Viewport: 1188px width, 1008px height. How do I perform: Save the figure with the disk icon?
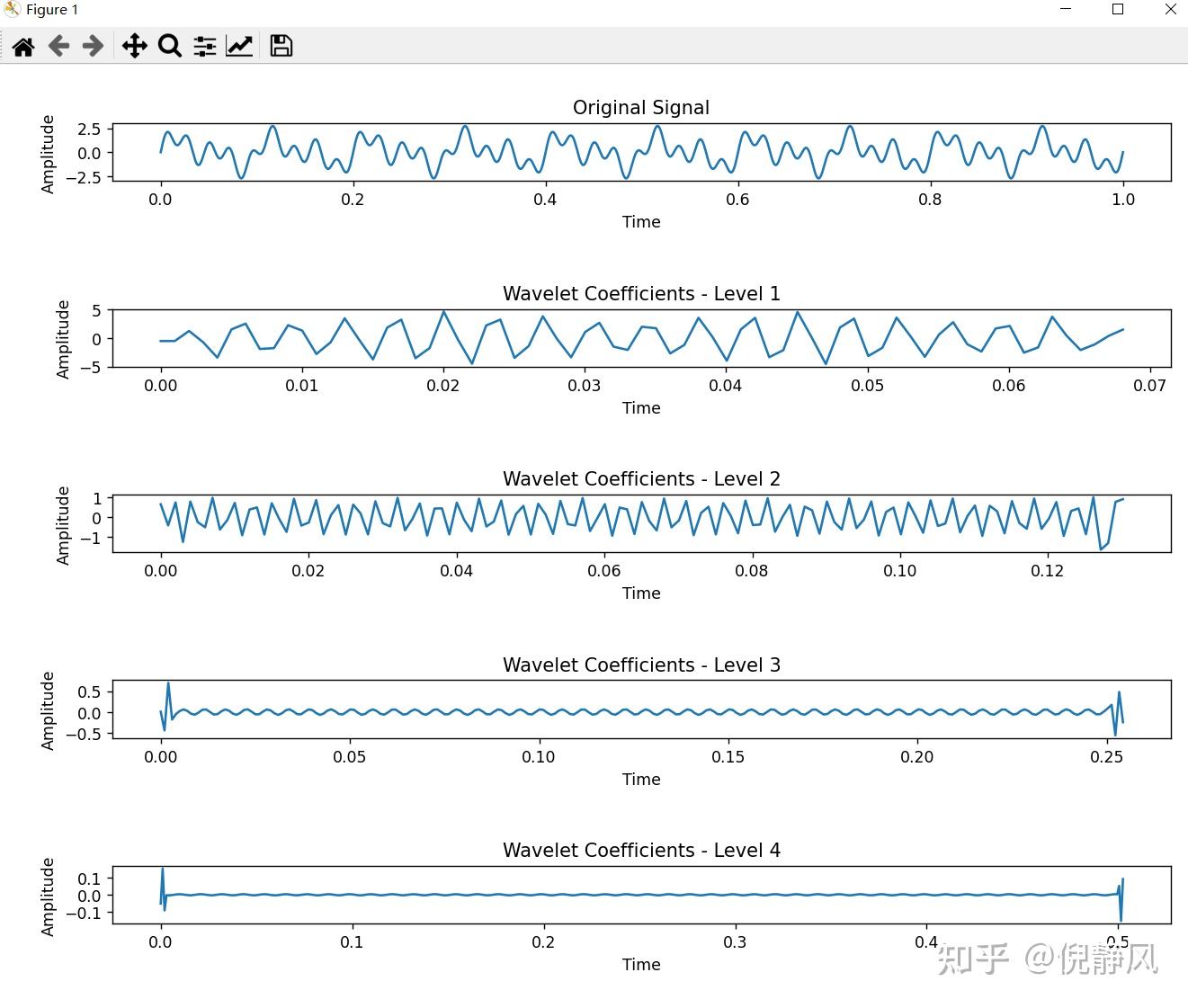(281, 46)
